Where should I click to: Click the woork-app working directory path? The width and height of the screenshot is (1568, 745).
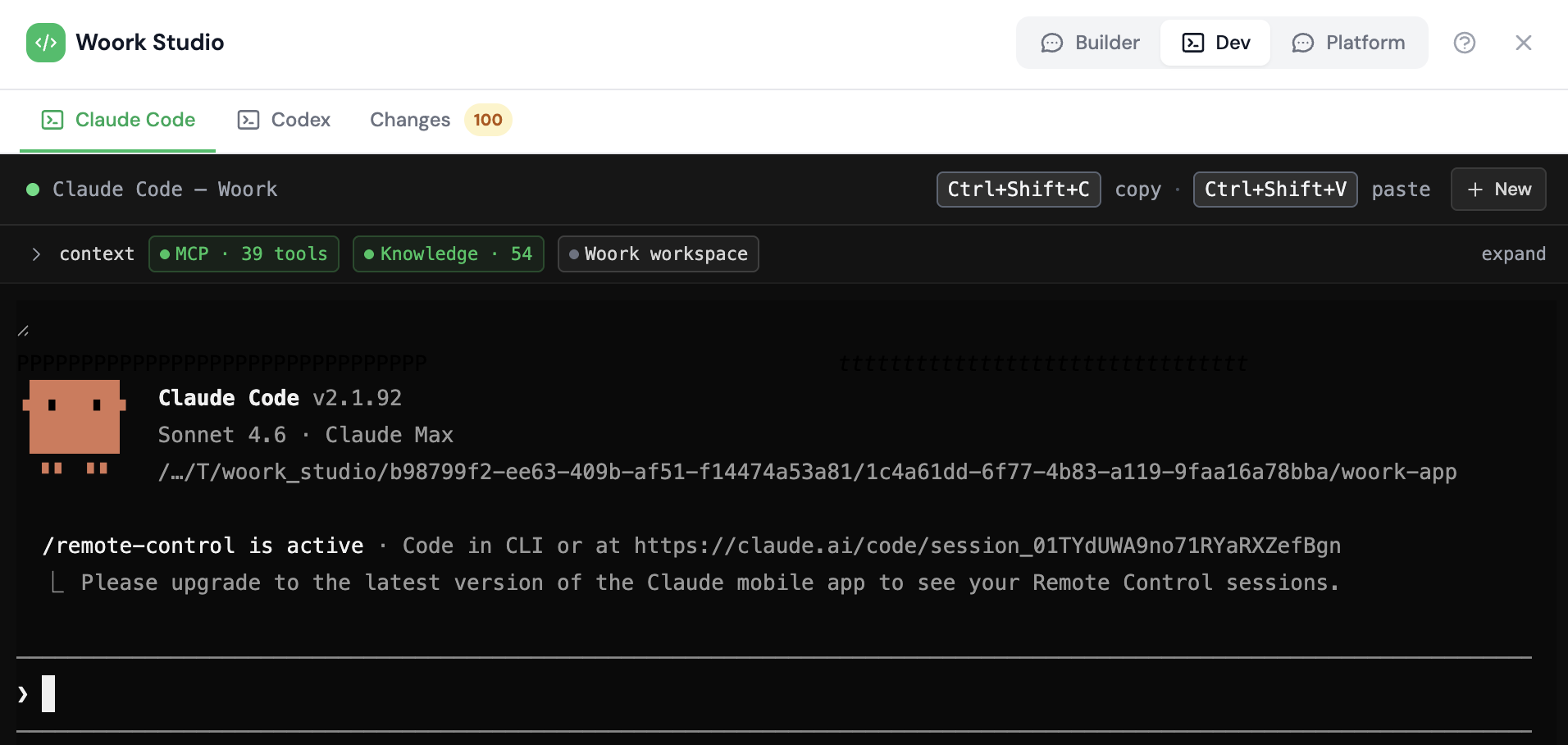tap(808, 472)
